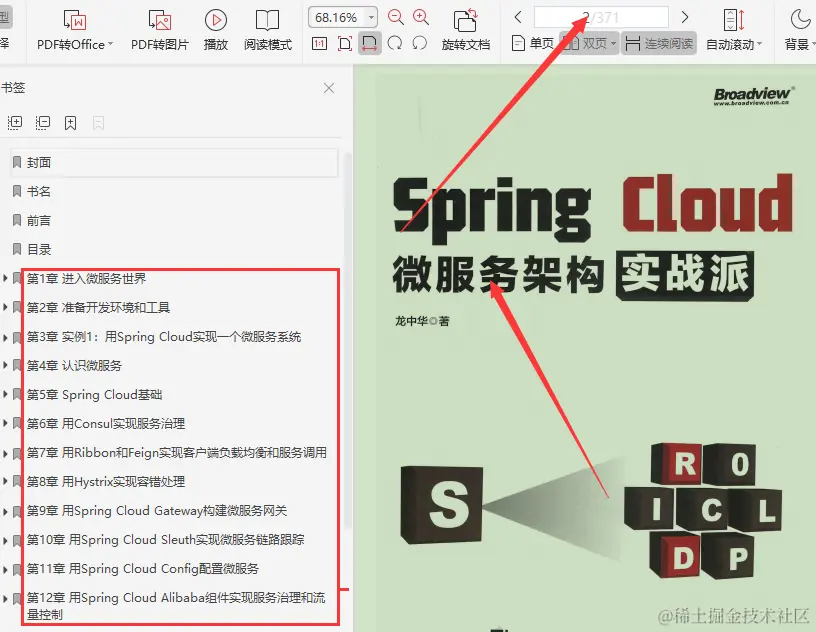This screenshot has width=816, height=632.
Task: Add a new bookmark icon
Action: tap(70, 123)
